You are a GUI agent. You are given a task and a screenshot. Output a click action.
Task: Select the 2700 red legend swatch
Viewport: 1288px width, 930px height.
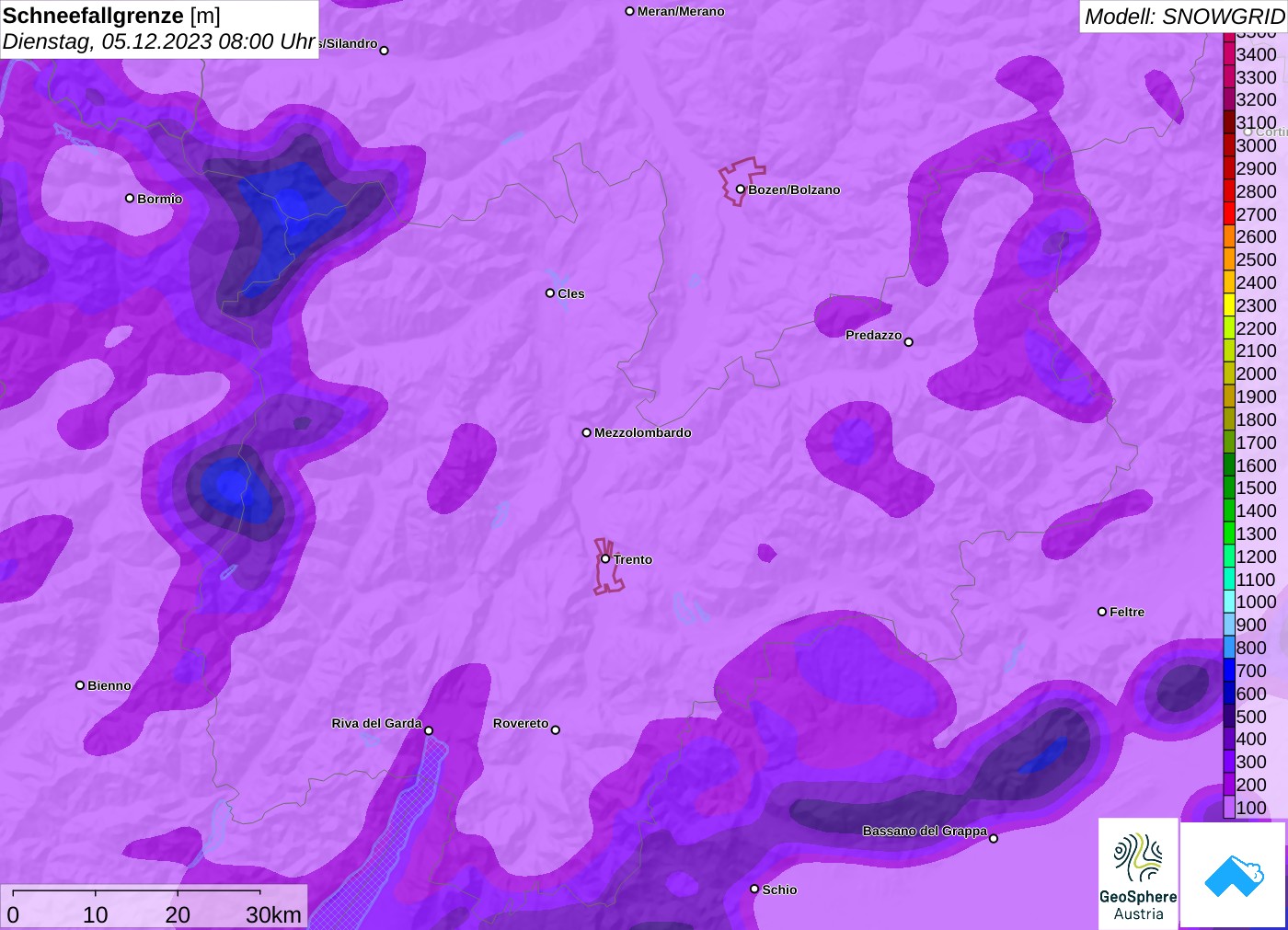1229,214
